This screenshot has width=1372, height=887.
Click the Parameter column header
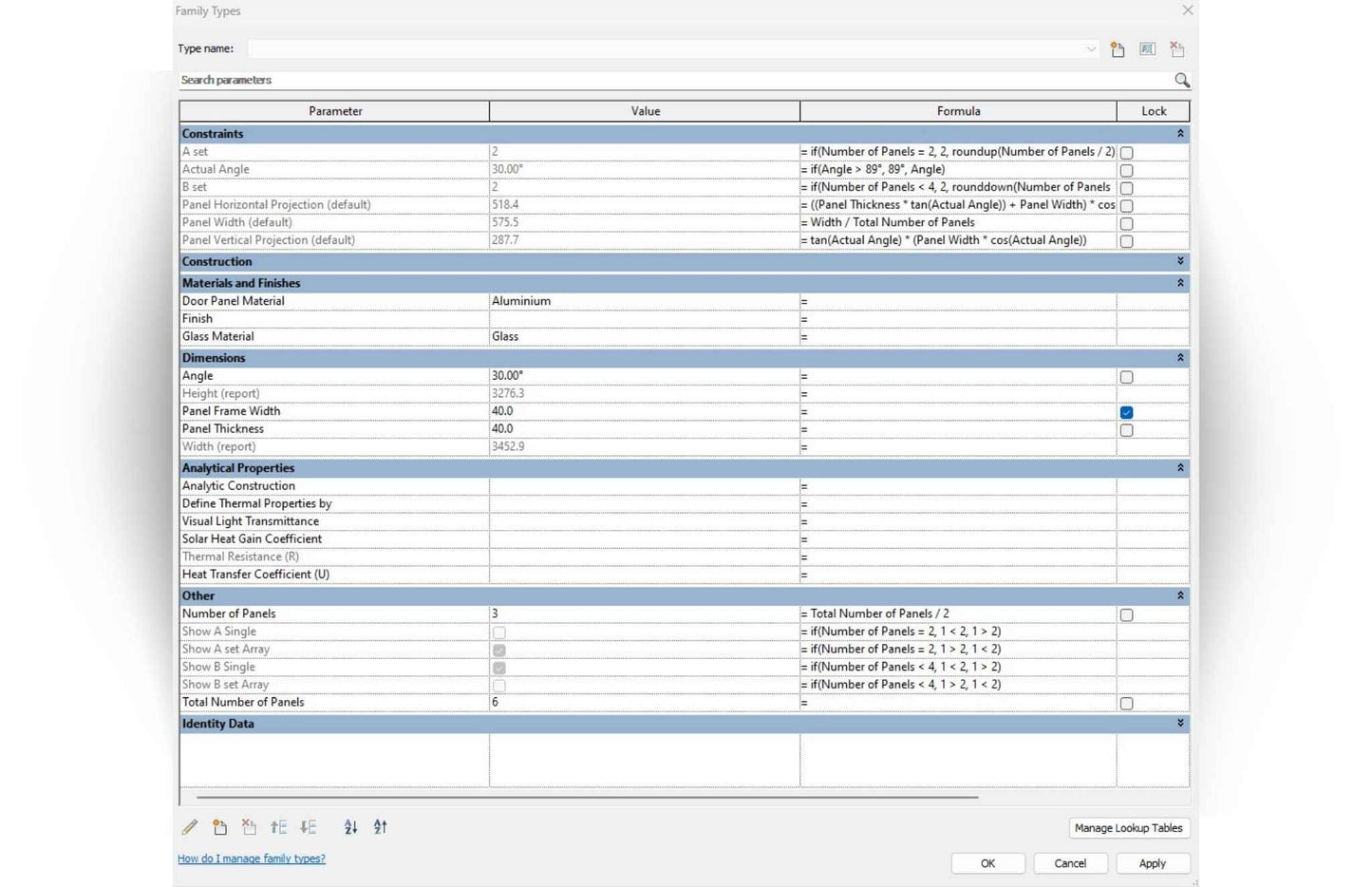[335, 111]
